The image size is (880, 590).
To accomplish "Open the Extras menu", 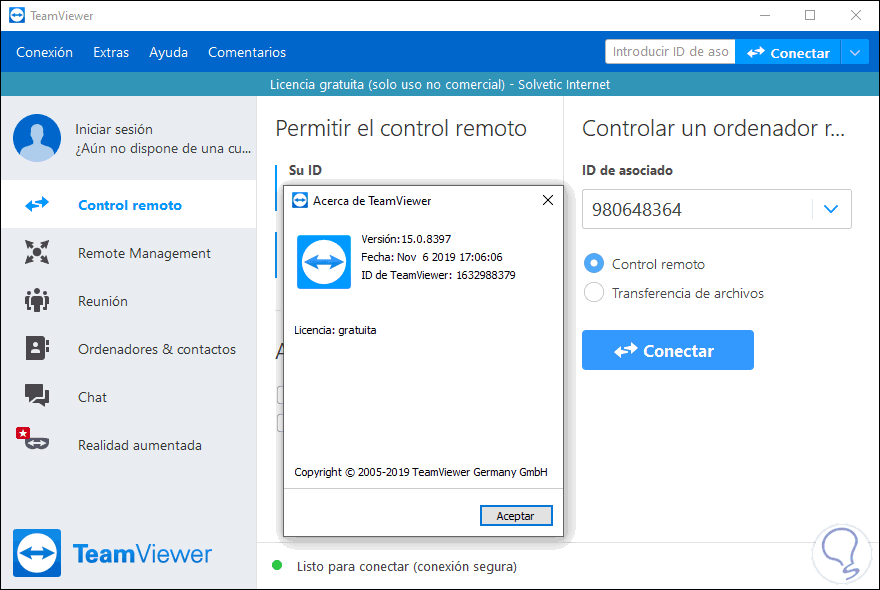I will (x=111, y=52).
